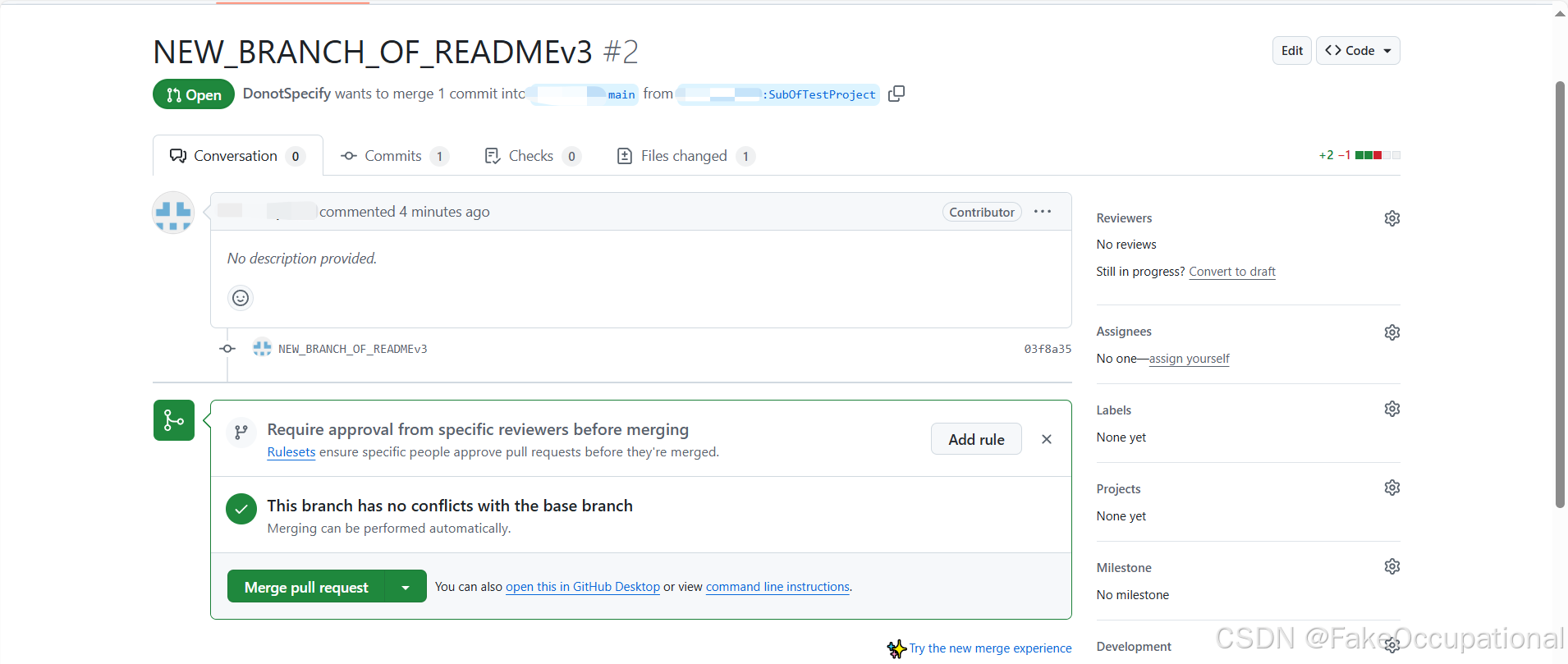Image resolution: width=1568 pixels, height=664 pixels.
Task: Open commit hash 03f8a35
Action: click(1048, 349)
